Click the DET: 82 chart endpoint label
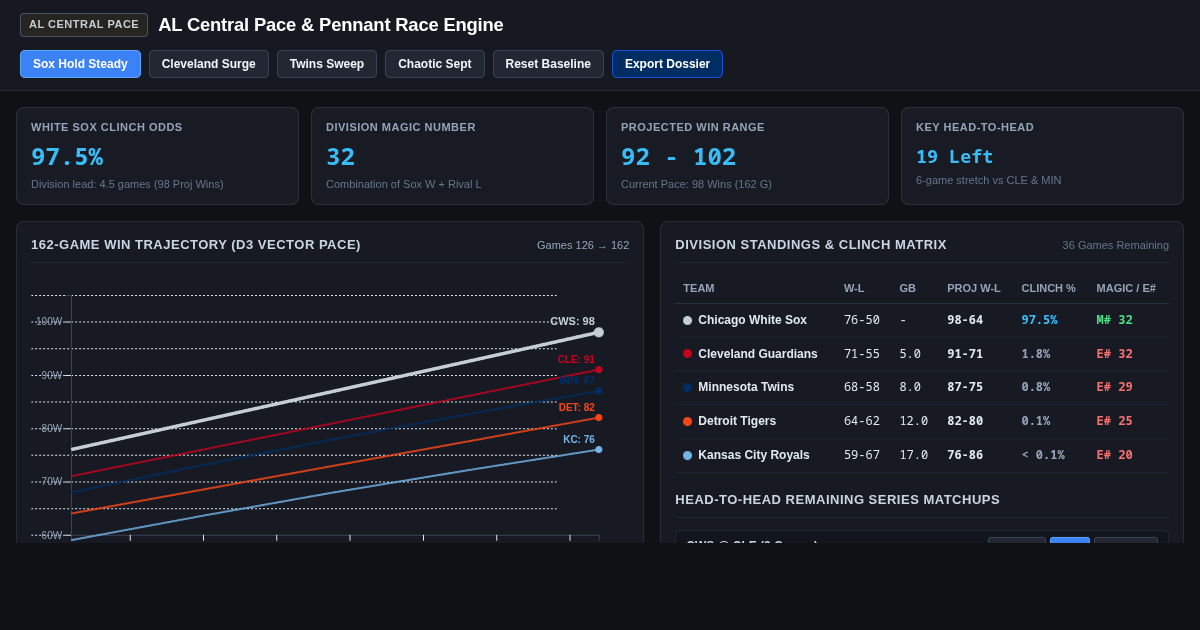 [576, 408]
